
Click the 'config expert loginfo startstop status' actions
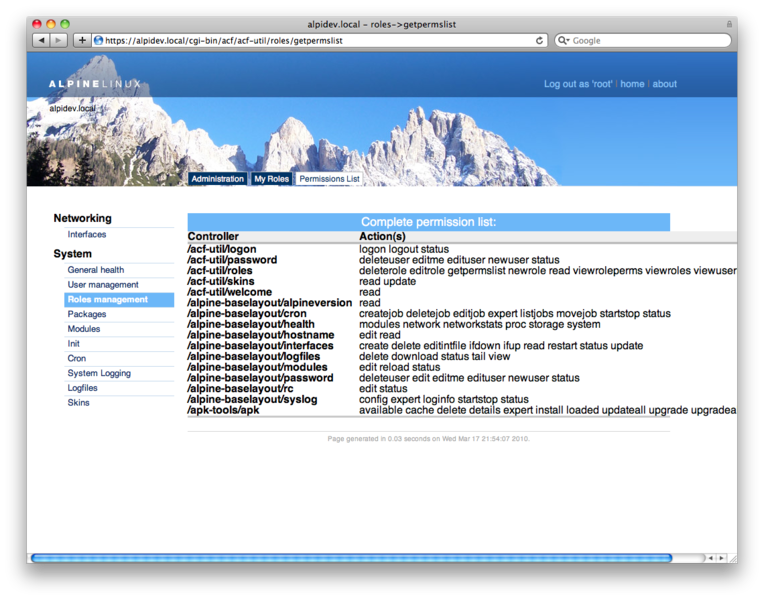[x=443, y=399]
